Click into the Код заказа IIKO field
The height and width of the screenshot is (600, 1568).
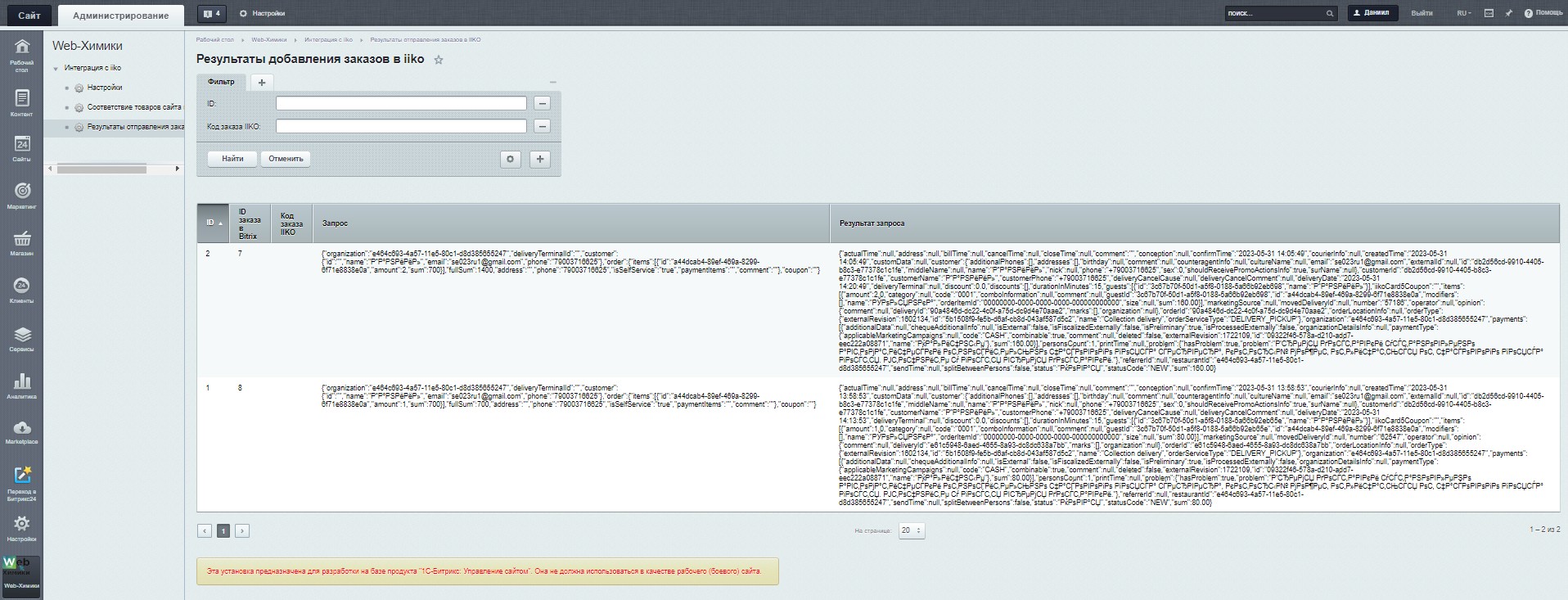click(401, 126)
